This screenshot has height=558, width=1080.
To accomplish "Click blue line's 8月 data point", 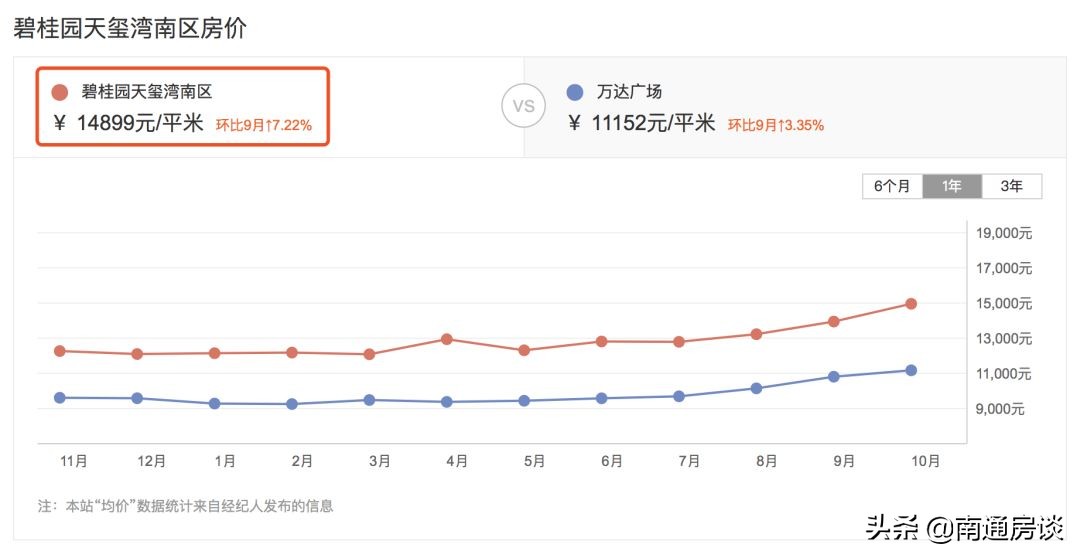I will pyautogui.click(x=756, y=388).
